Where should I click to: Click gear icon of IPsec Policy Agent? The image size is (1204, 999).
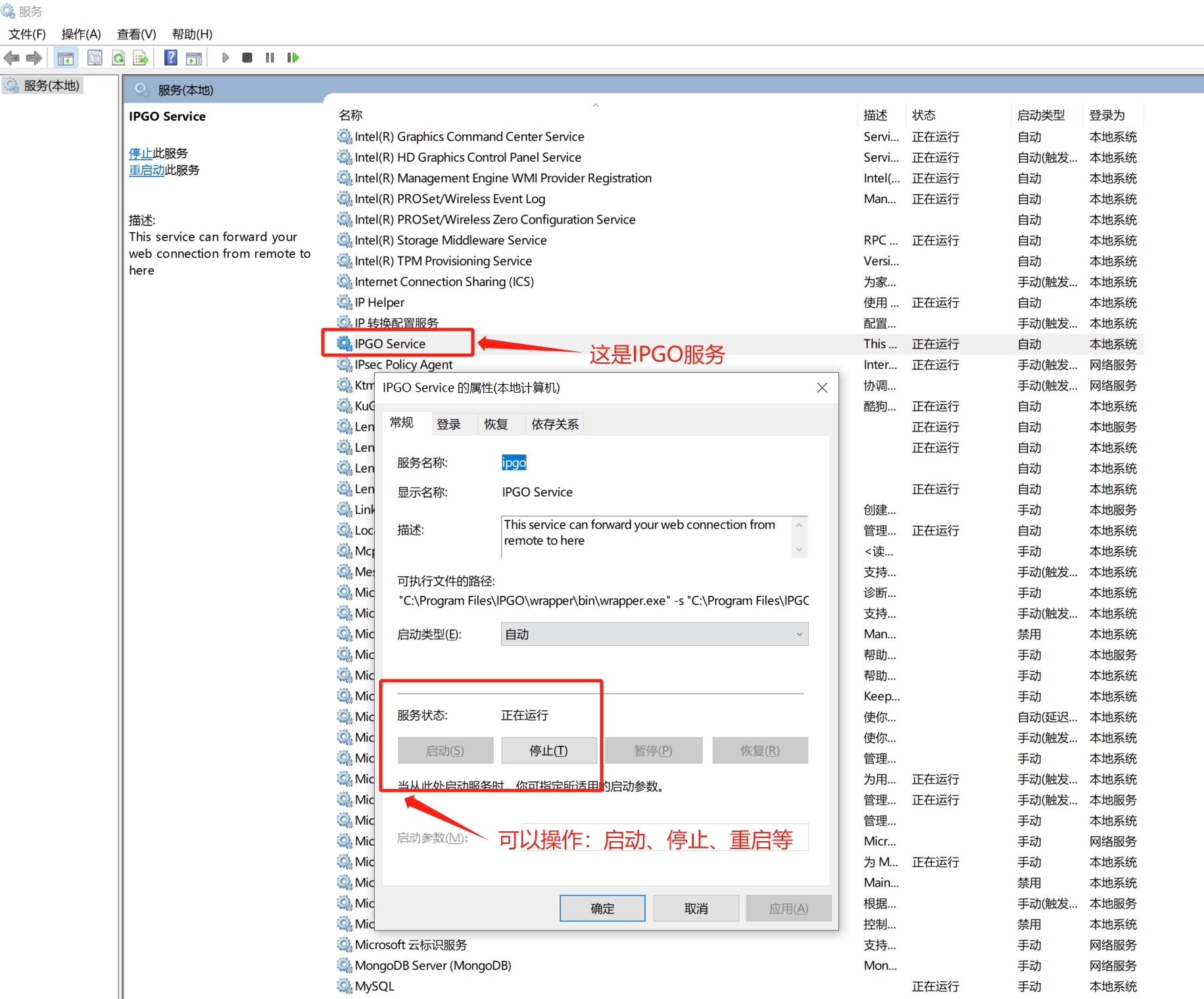(345, 364)
